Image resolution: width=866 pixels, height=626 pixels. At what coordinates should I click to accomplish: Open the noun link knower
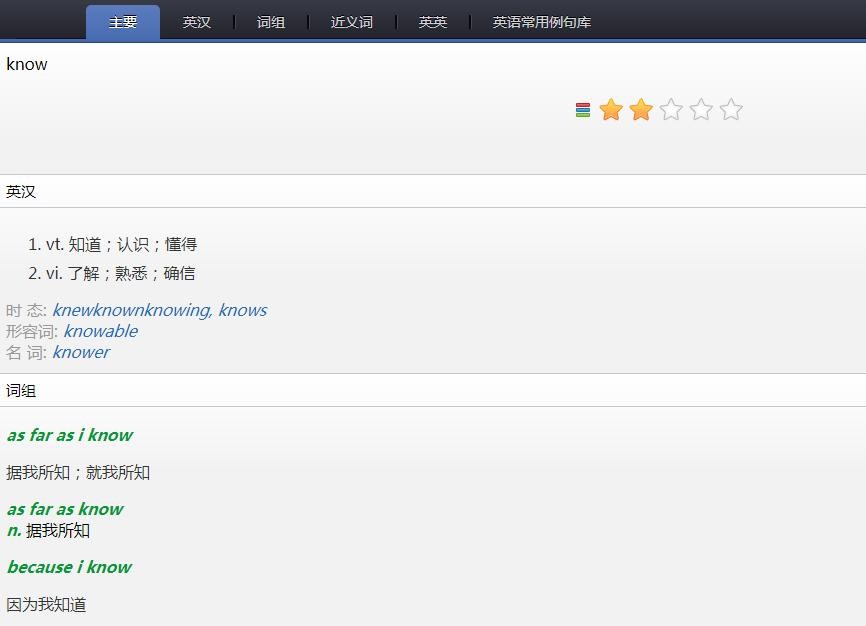coord(81,352)
